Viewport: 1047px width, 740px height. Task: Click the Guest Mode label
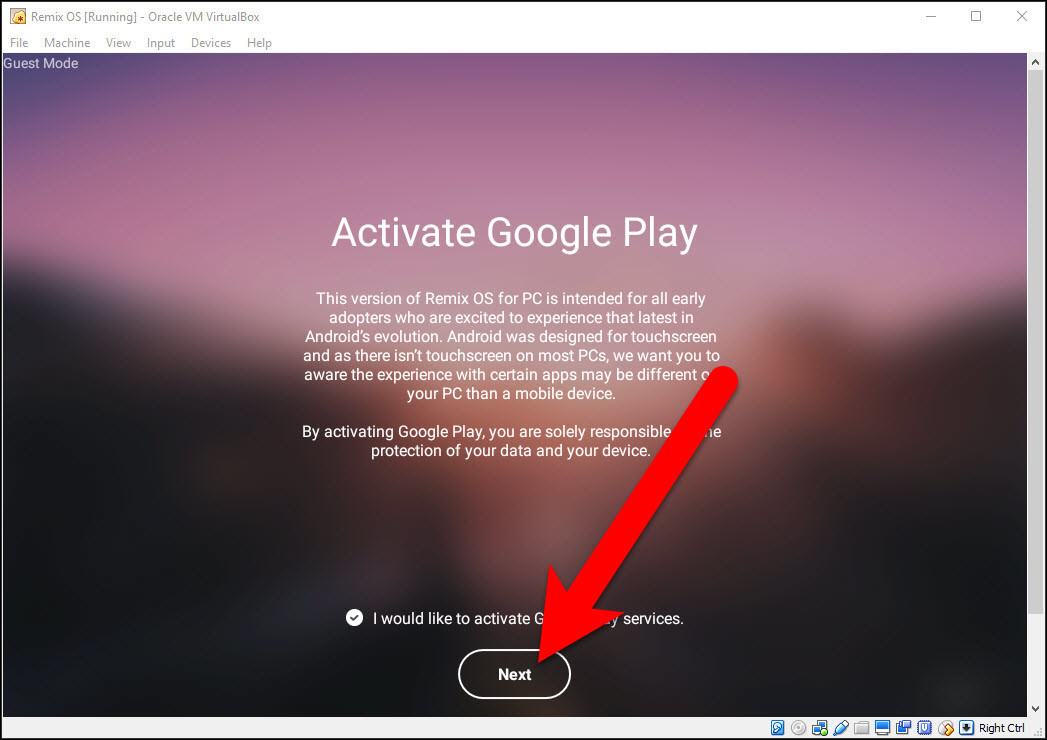point(41,63)
